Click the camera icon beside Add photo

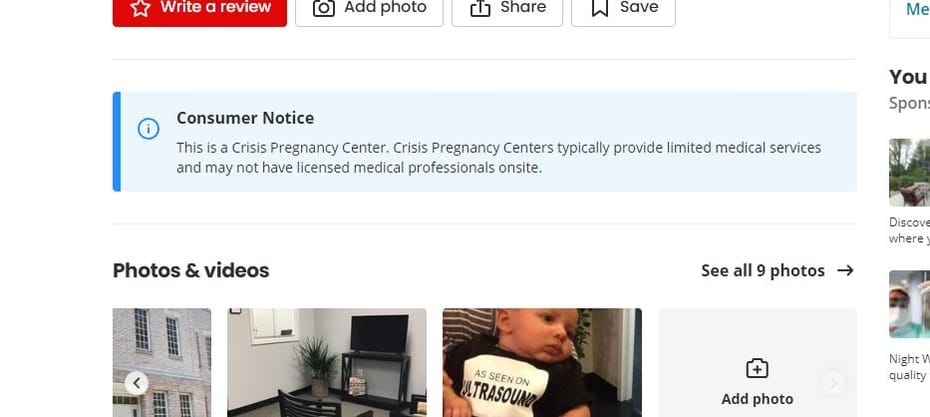point(324,7)
